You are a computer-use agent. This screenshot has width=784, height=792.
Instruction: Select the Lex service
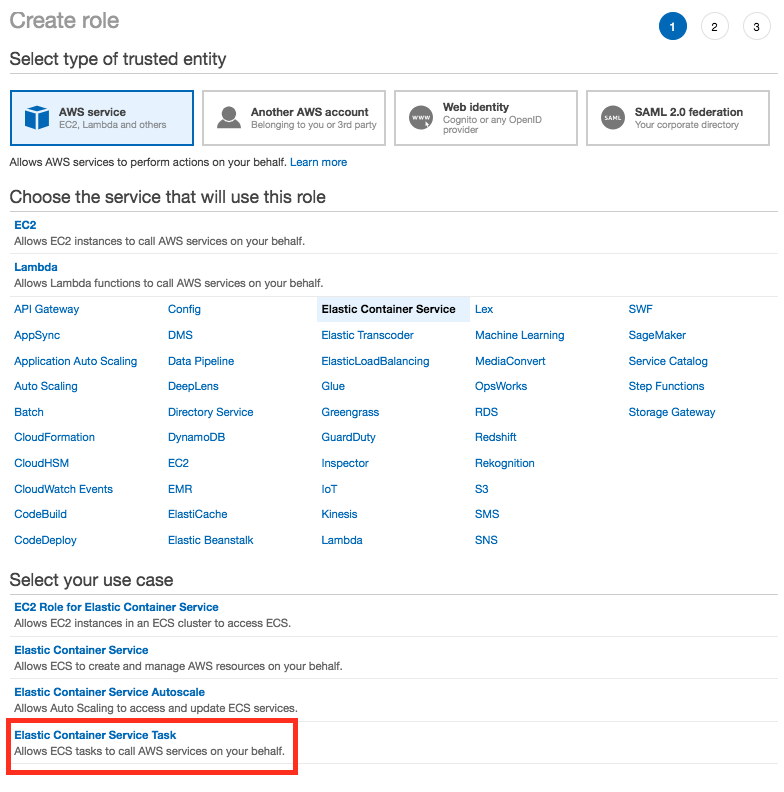(x=484, y=309)
